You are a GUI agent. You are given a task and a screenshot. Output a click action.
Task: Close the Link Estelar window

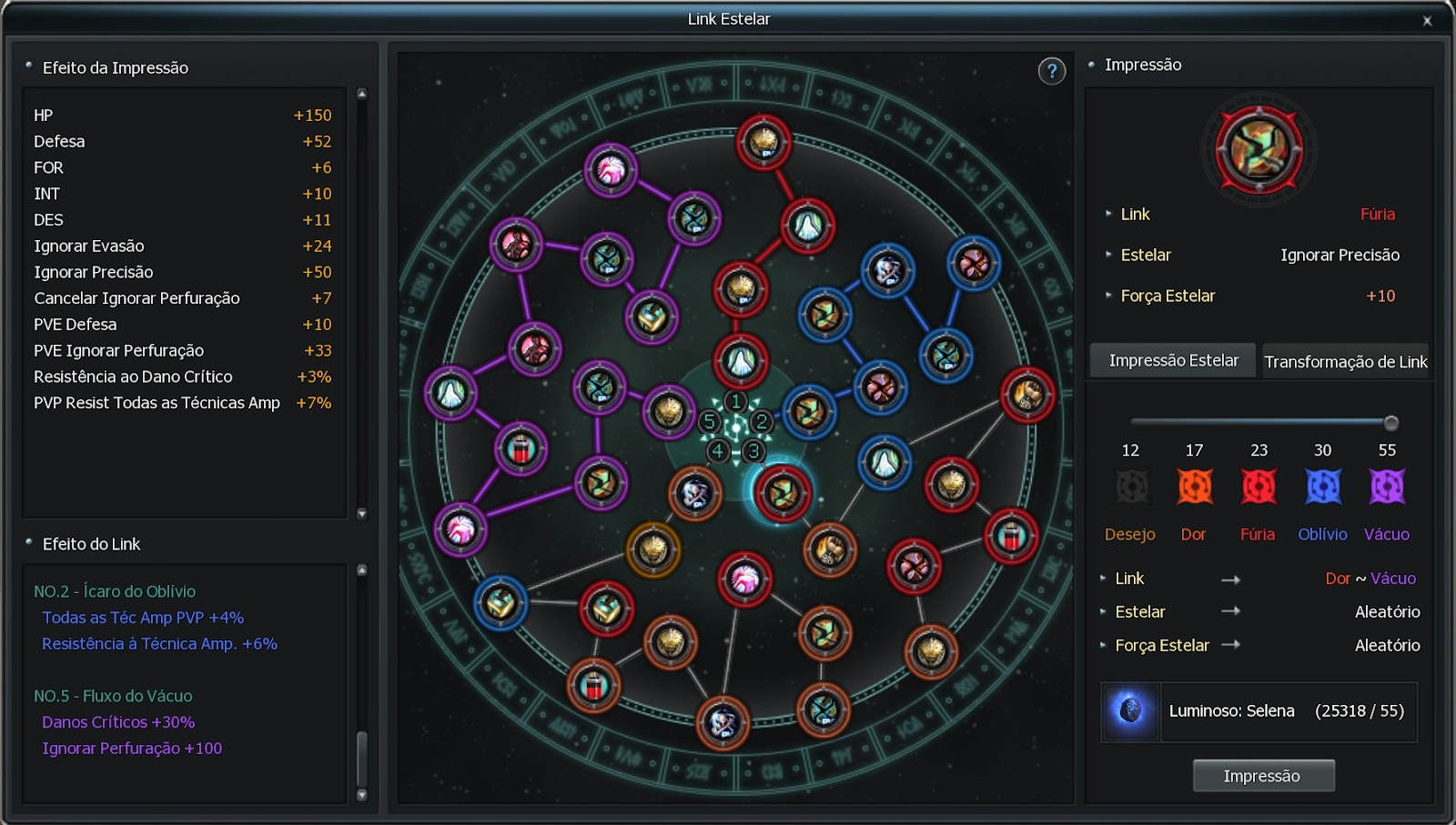pos(1427,20)
